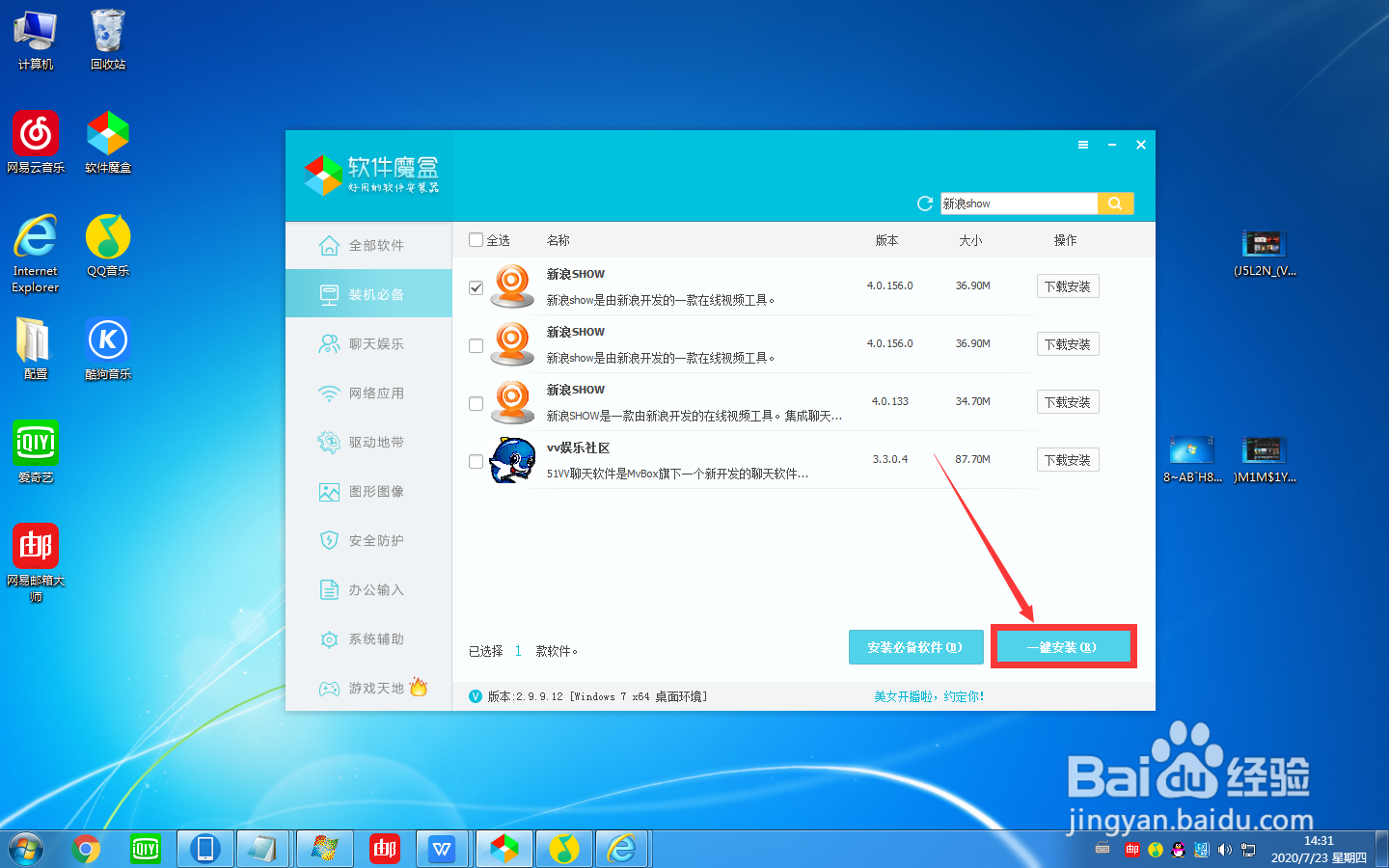Viewport: 1389px width, 868px height.
Task: Open Internet Explorer desktop shortcut
Action: coord(36,254)
